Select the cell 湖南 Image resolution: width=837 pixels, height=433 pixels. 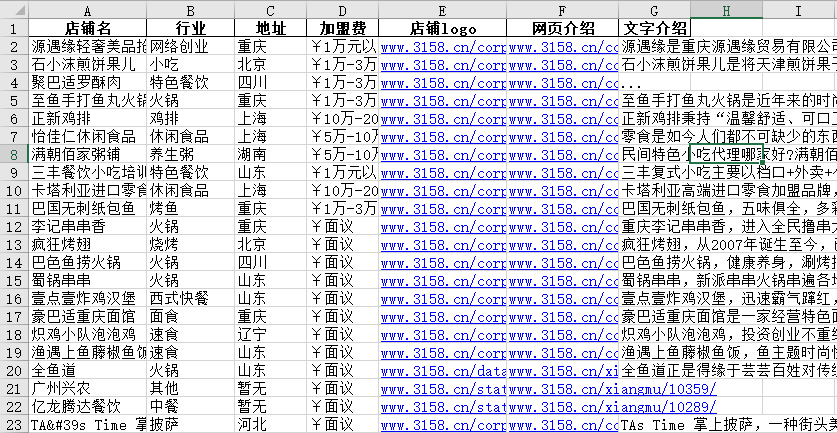point(271,154)
